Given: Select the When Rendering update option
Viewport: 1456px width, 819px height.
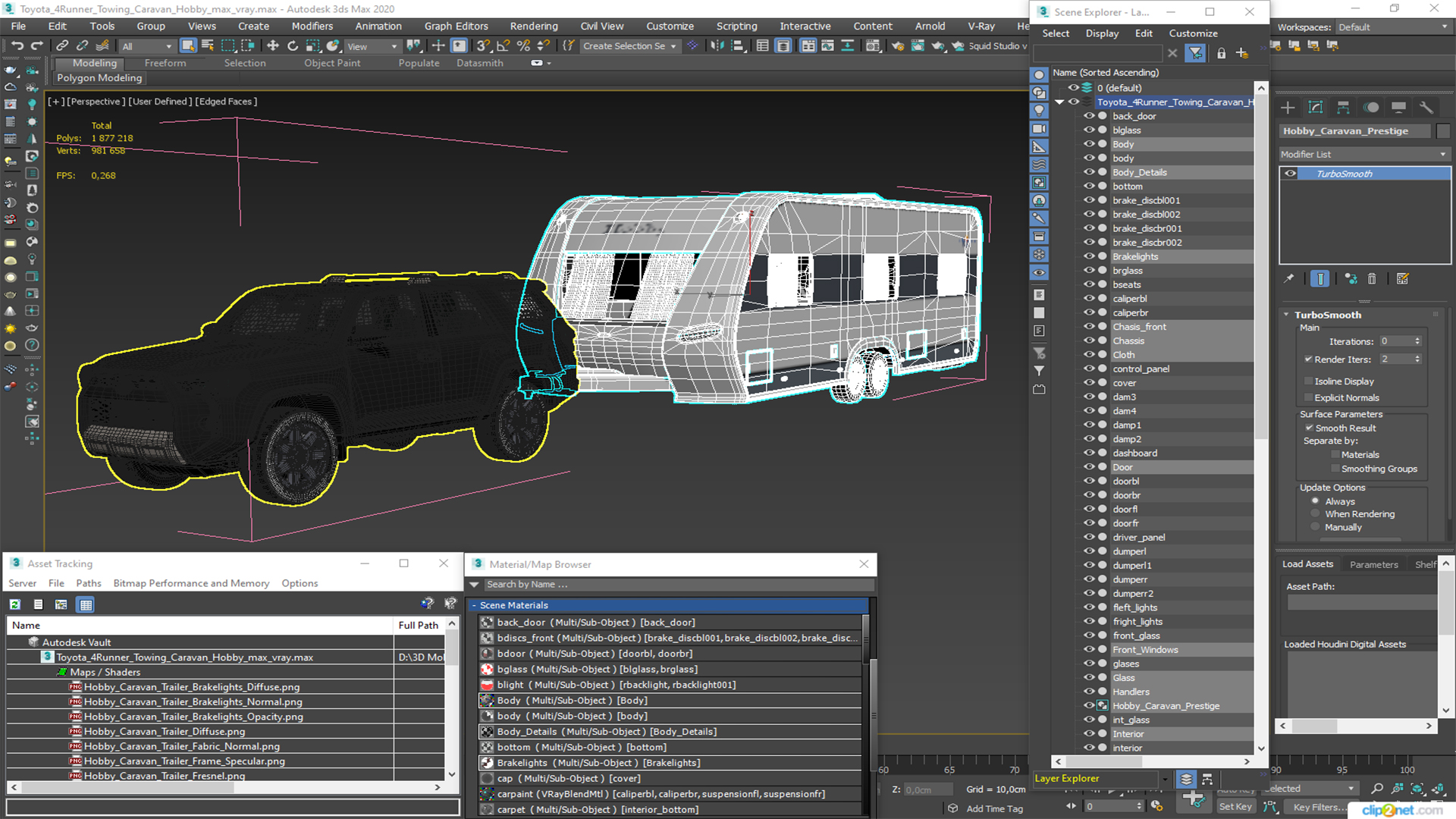Looking at the screenshot, I should (x=1316, y=514).
